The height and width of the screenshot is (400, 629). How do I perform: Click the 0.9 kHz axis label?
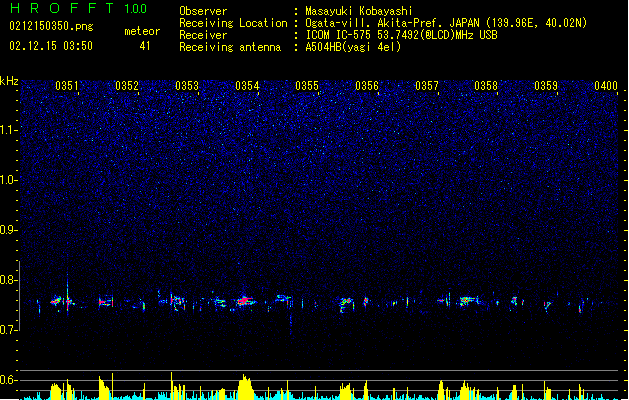[x=8, y=230]
